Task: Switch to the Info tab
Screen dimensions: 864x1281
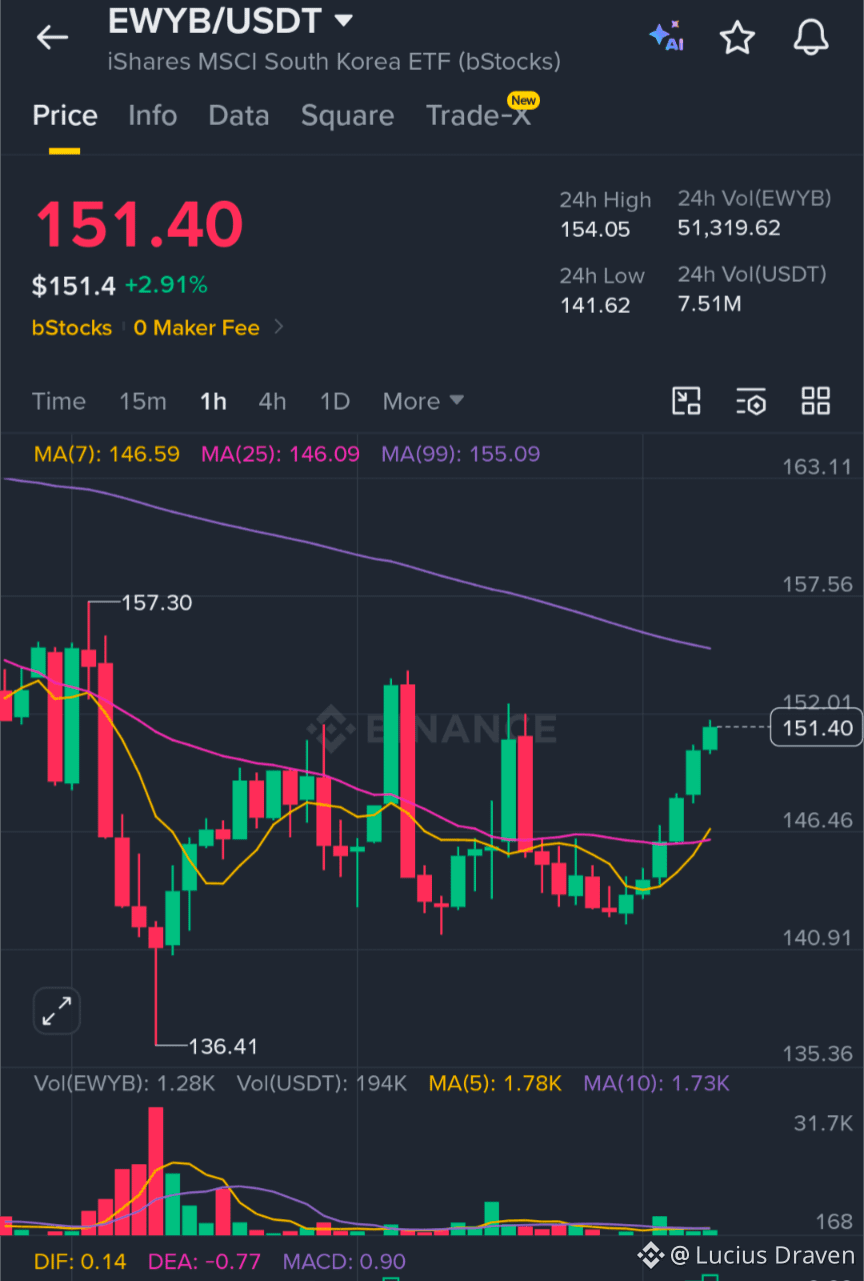Action: 152,116
